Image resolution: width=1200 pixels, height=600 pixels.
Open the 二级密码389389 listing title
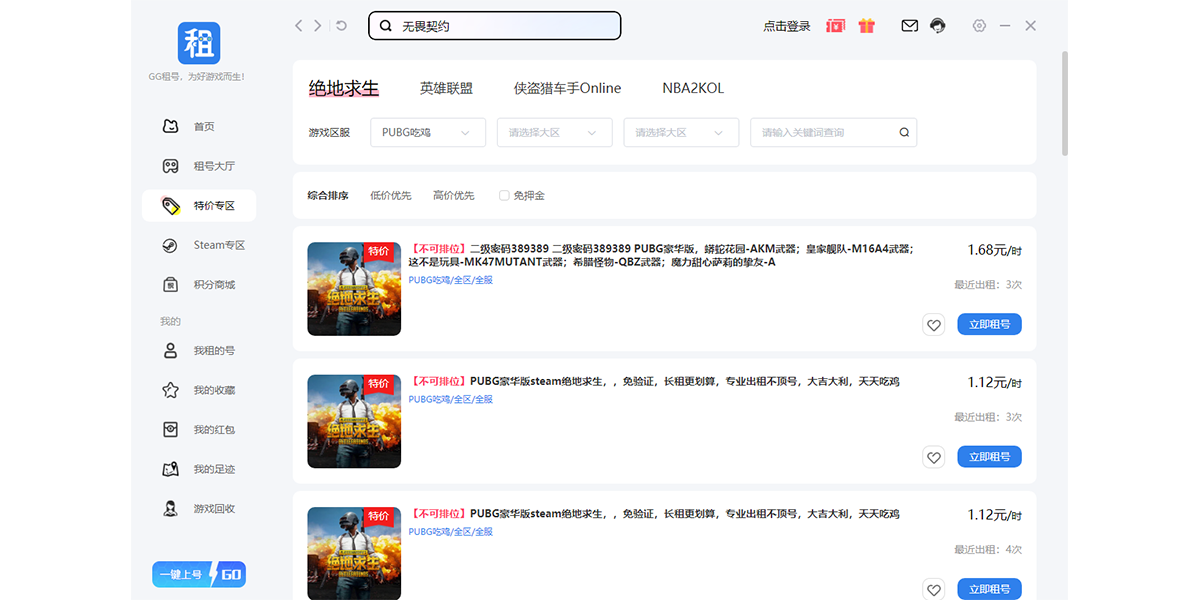point(661,255)
